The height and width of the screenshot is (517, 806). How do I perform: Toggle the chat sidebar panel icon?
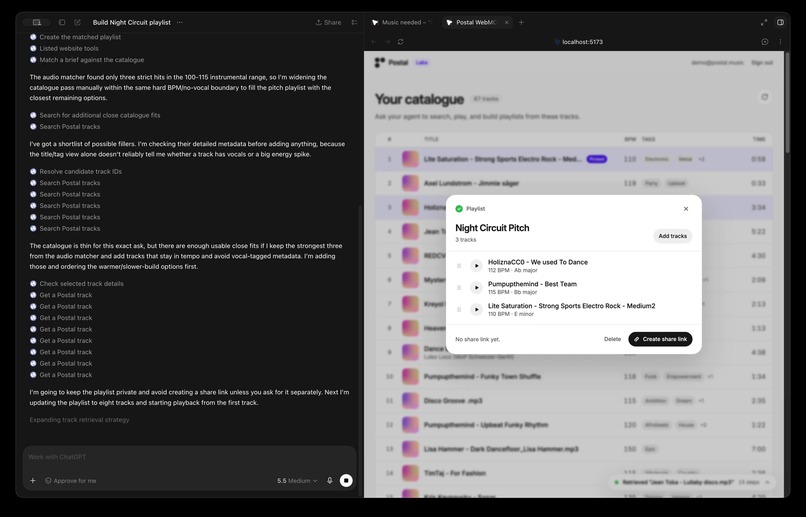tap(37, 23)
